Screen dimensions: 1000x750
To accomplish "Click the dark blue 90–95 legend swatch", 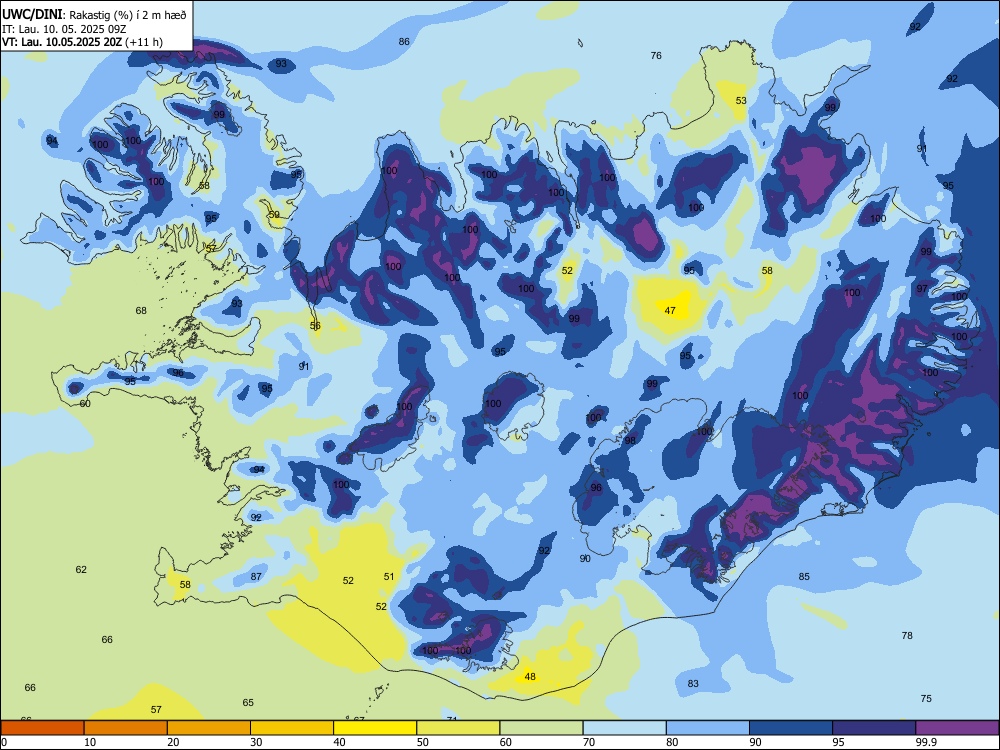I will (791, 728).
